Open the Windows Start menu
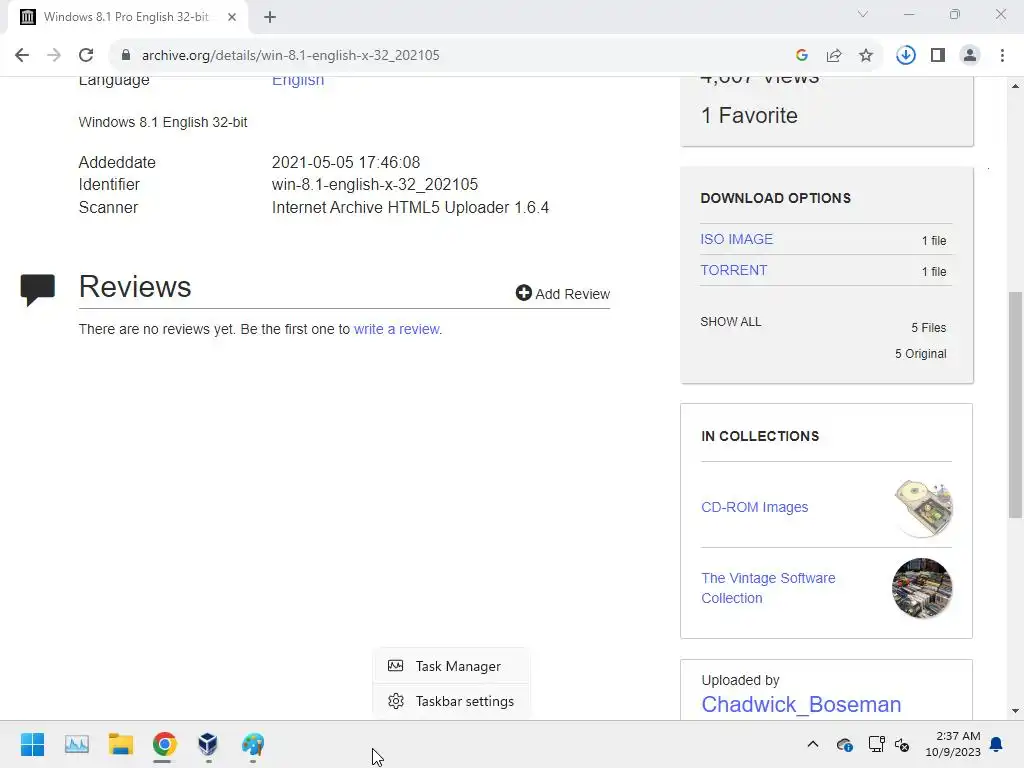Image resolution: width=1024 pixels, height=768 pixels. 33,744
